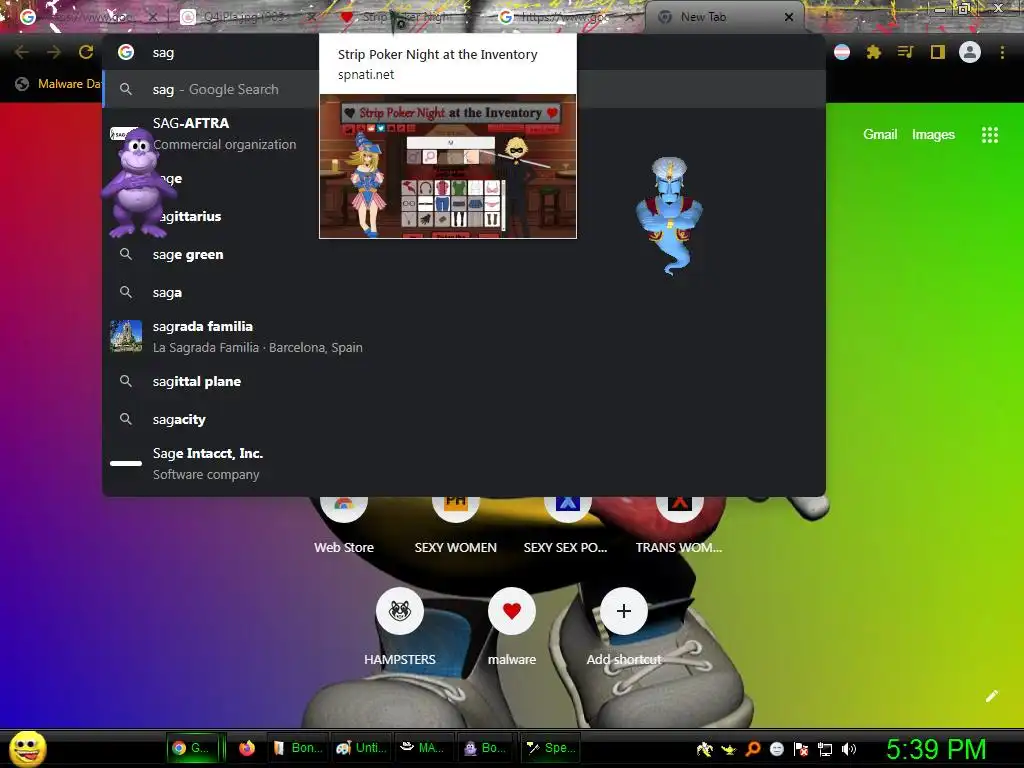Image resolution: width=1024 pixels, height=768 pixels.
Task: Switch to the Bon... taskbar window
Action: pos(298,748)
